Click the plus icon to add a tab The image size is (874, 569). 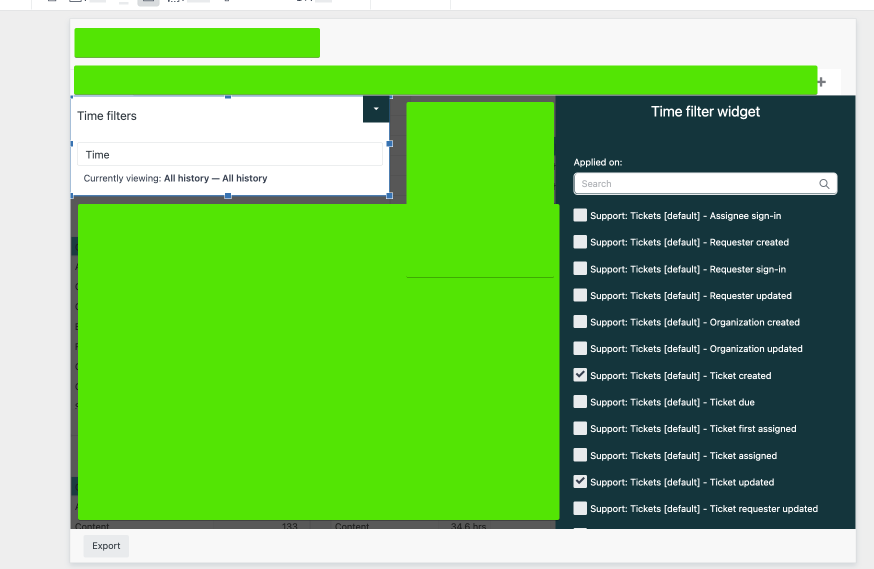point(821,82)
